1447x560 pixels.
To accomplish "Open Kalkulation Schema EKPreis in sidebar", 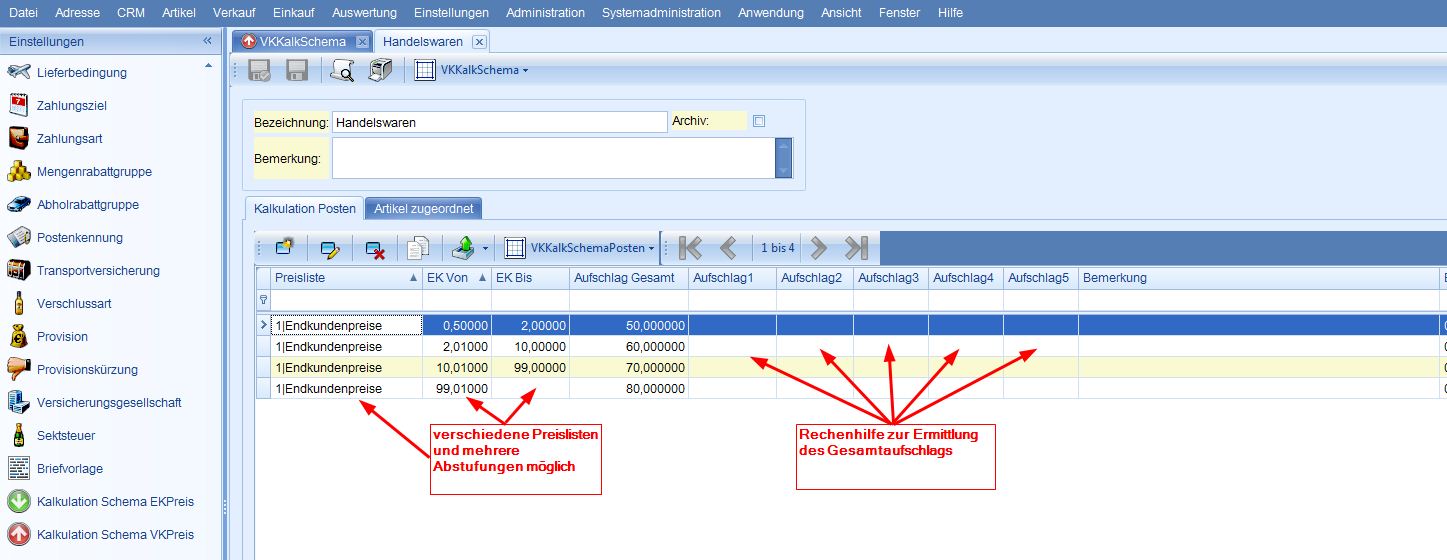I will click(x=115, y=502).
